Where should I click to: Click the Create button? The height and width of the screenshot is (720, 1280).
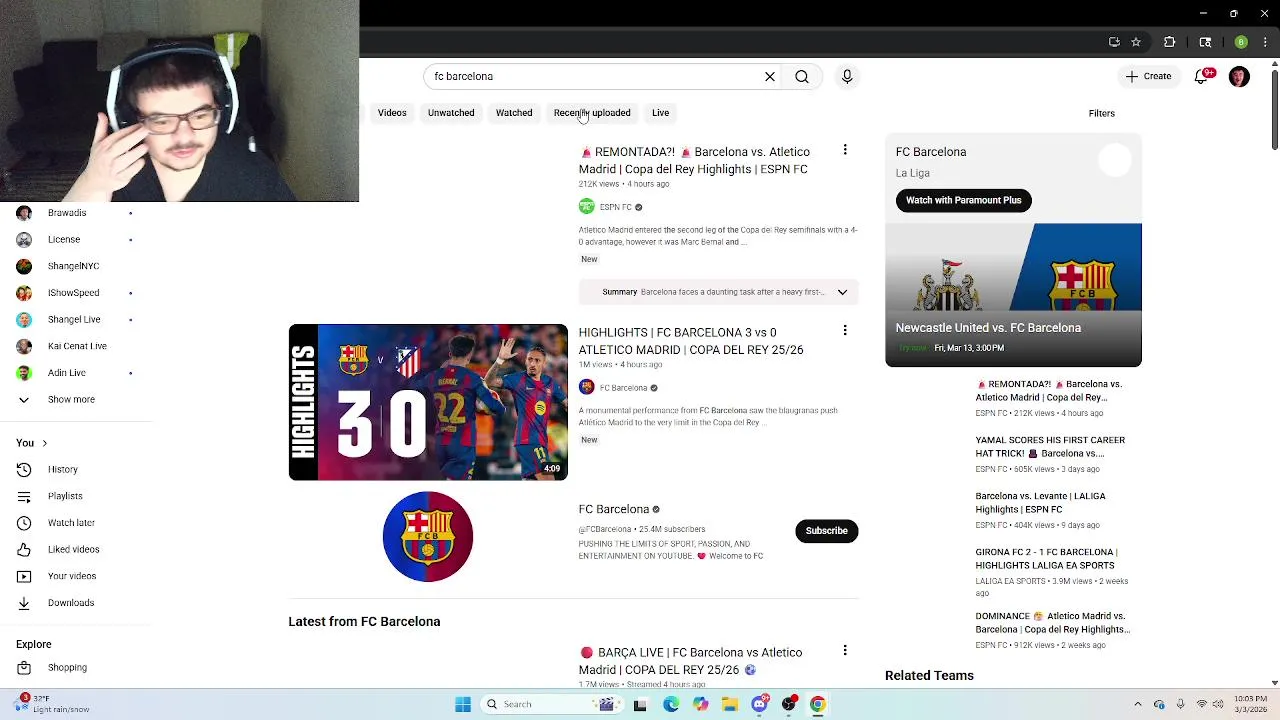pyautogui.click(x=1148, y=76)
